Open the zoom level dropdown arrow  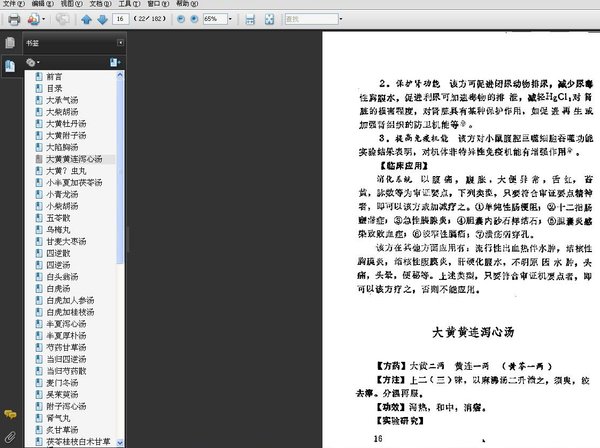(230, 19)
